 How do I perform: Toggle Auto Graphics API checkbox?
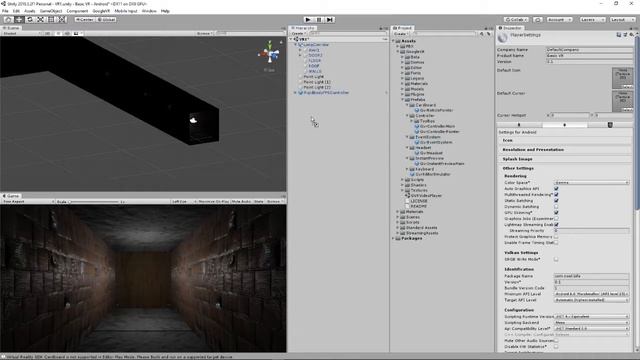(556, 189)
